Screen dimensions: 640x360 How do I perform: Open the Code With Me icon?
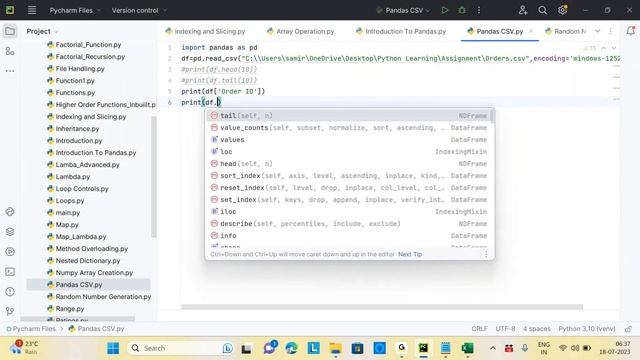(522, 10)
